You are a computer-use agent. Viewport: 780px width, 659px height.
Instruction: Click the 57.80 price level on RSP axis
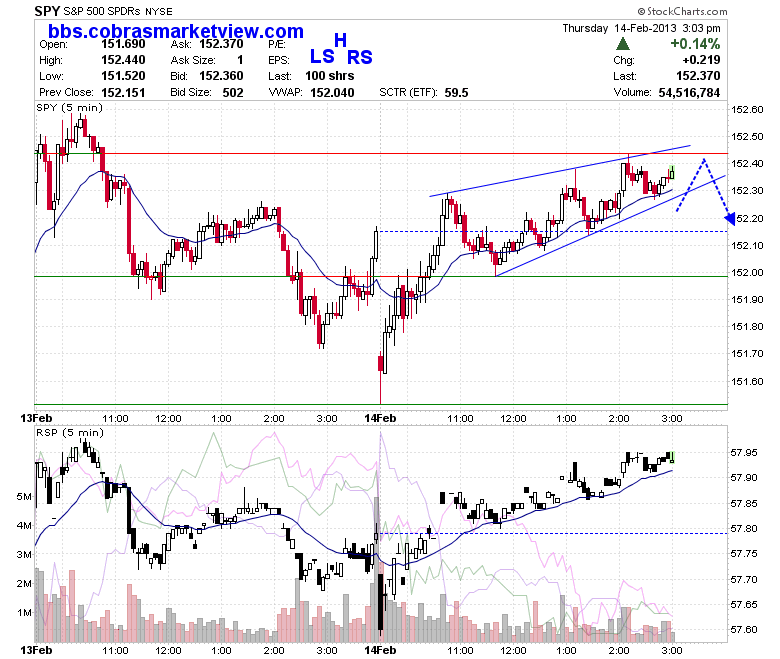(x=744, y=529)
